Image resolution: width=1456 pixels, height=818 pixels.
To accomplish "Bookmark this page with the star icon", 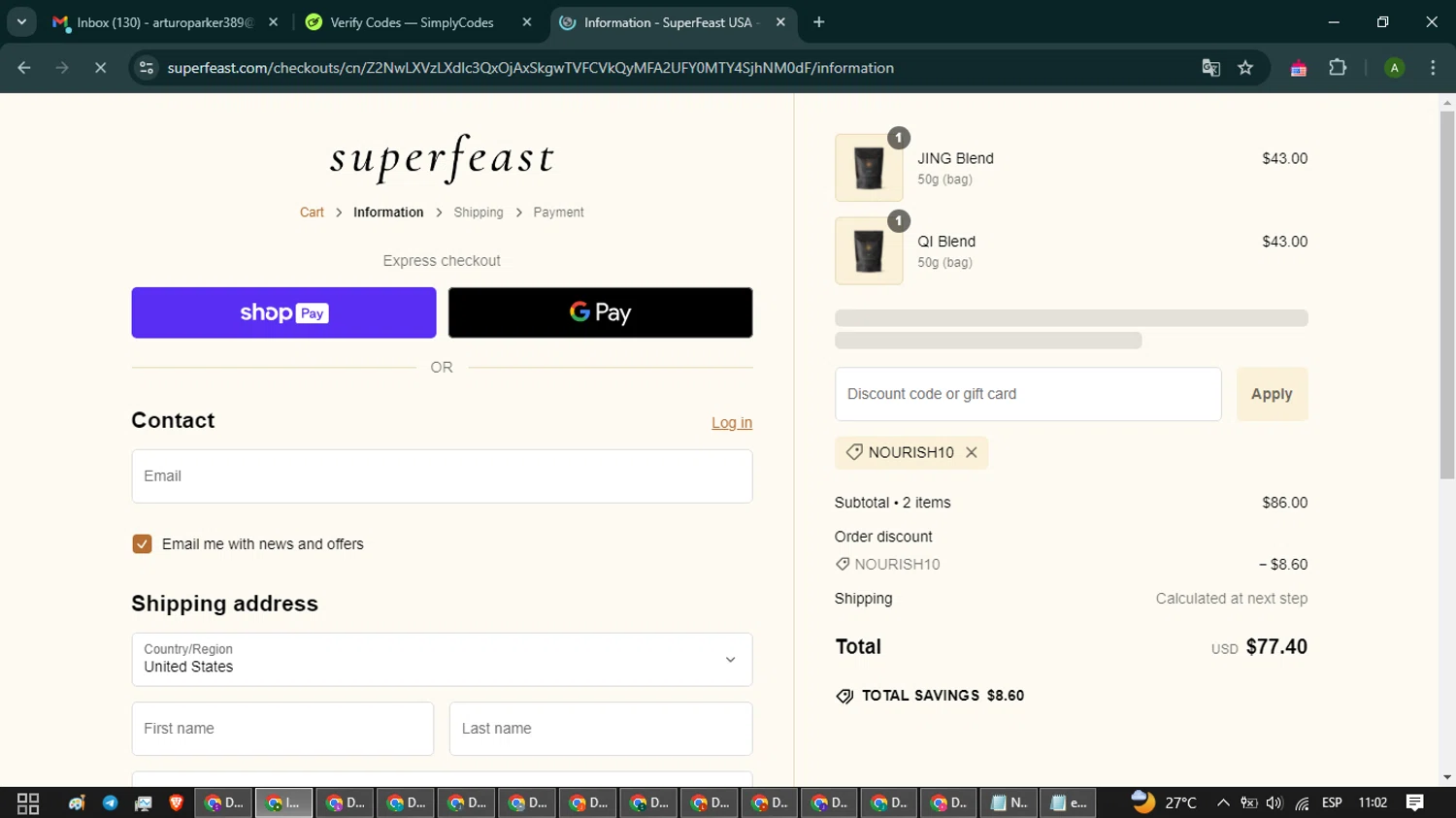I will tap(1245, 68).
